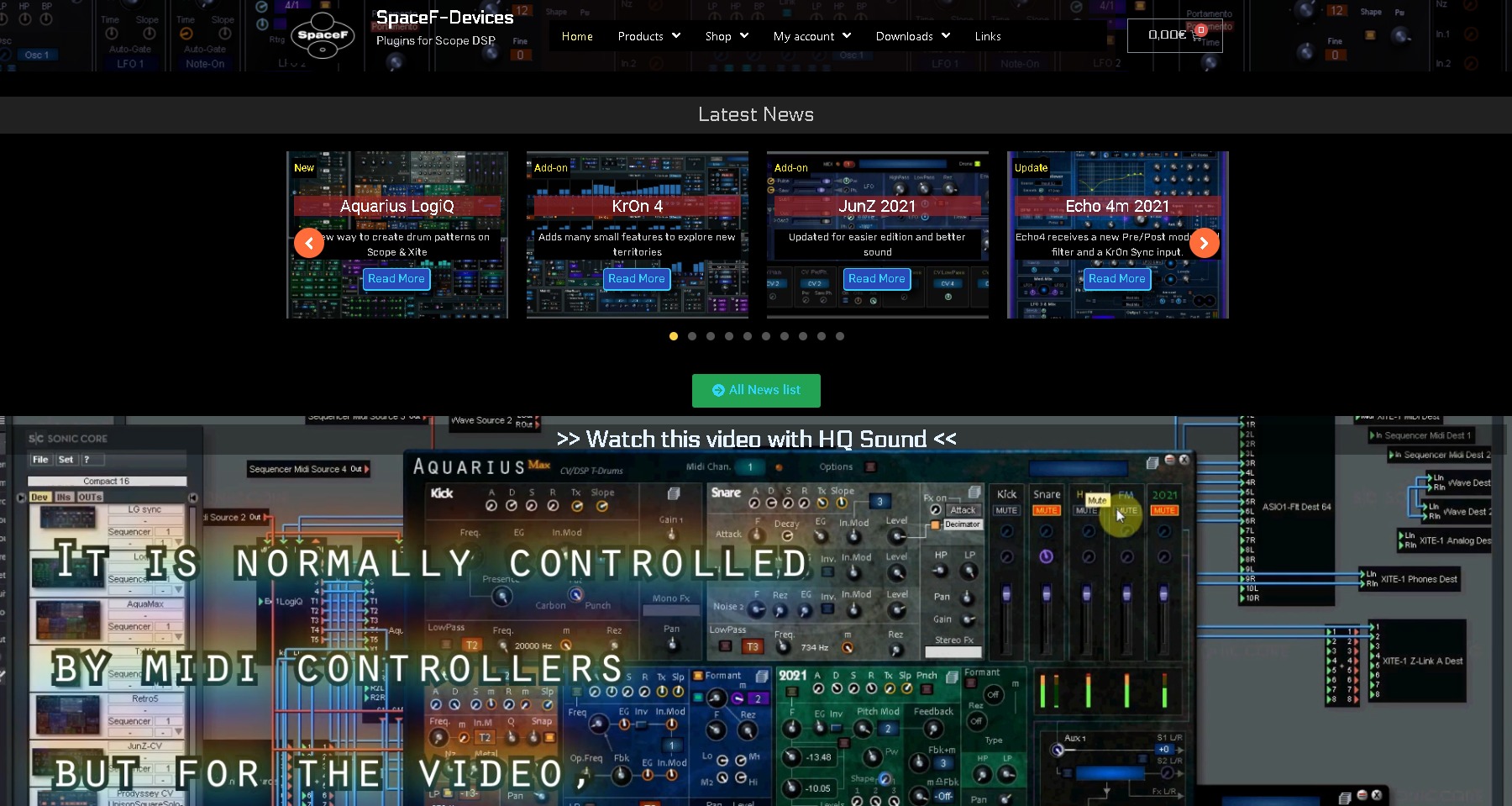Click the Aquarius window preset list icon
Screen dimensions: 1512x806
(x=1152, y=462)
